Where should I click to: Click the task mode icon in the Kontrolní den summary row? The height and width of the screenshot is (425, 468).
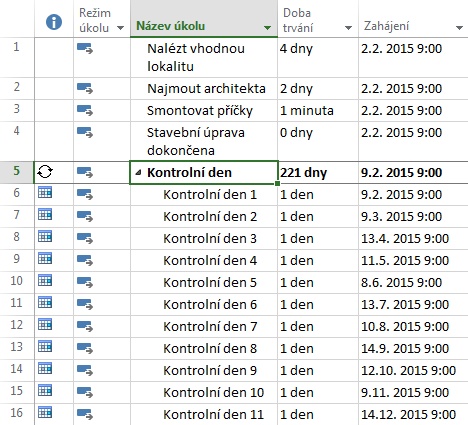[85, 173]
